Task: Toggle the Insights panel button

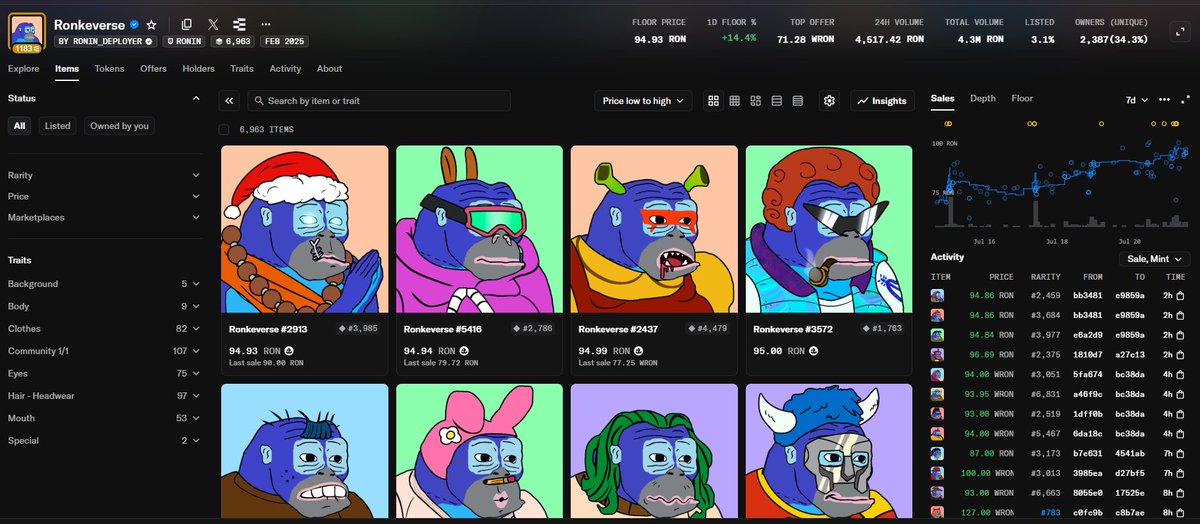Action: 882,101
